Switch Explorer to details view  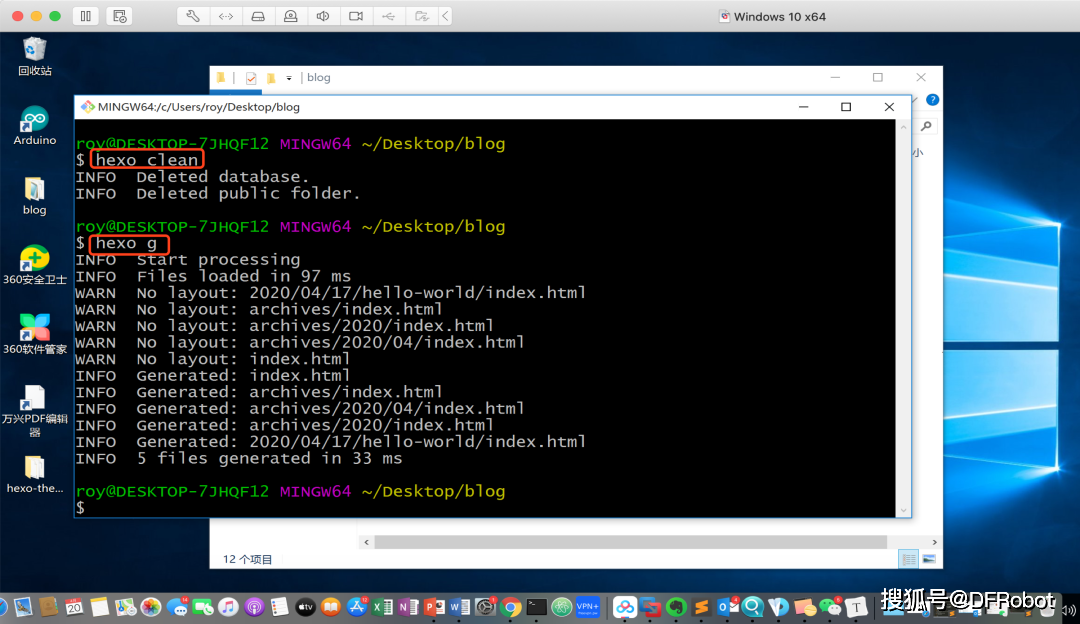pyautogui.click(x=909, y=559)
